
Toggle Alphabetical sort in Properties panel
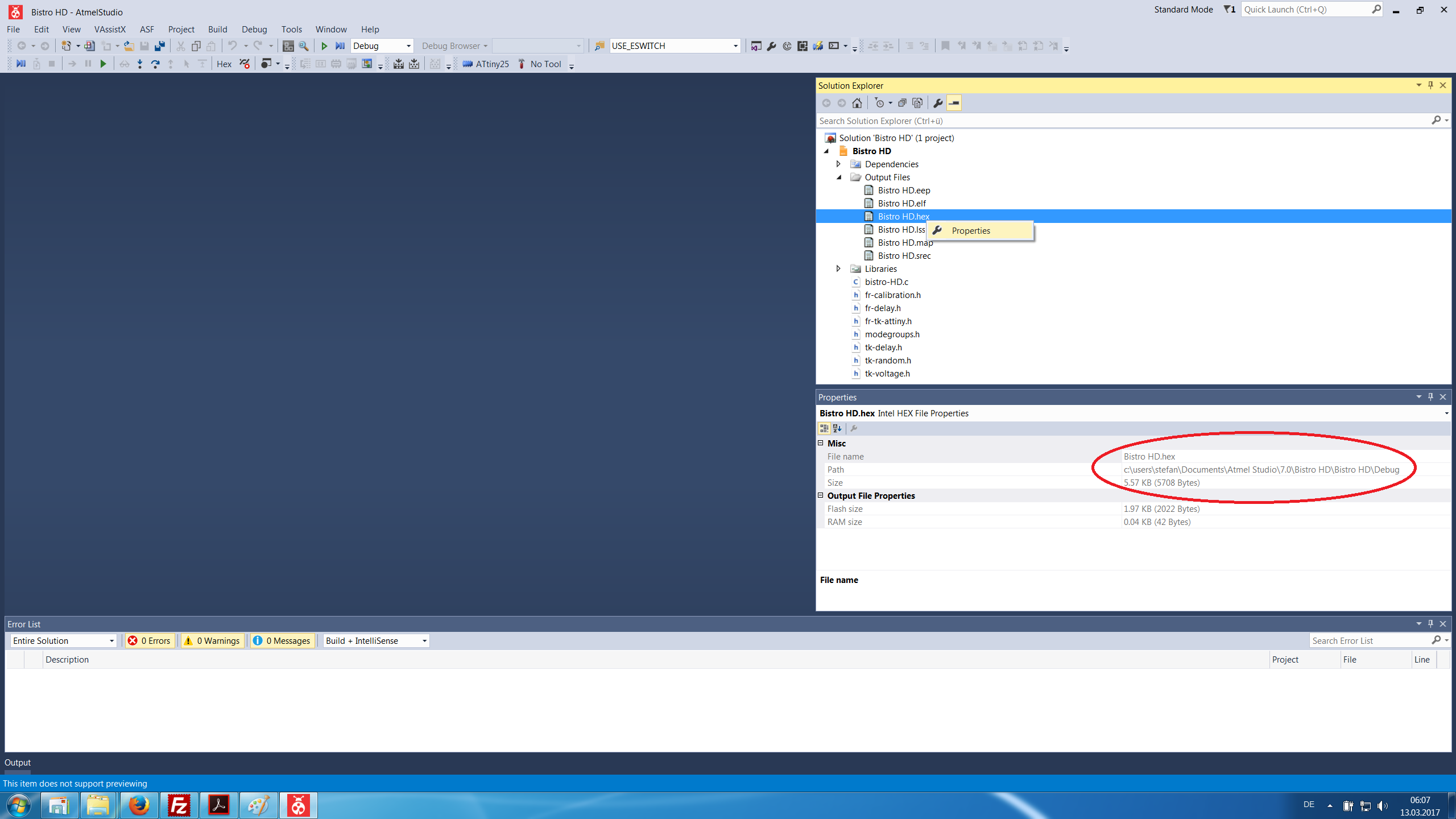point(837,428)
